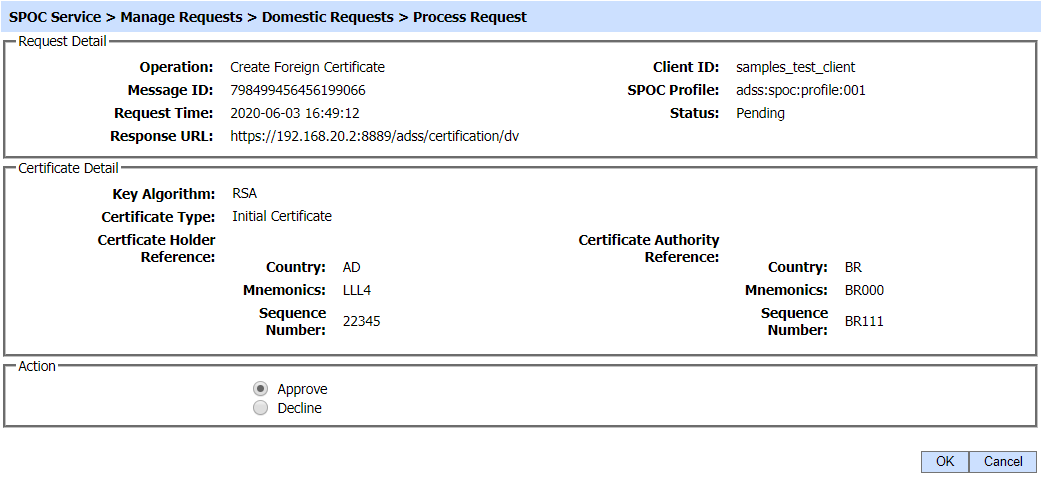The image size is (1042, 483).
Task: Click the RSA Key Algorithm value
Action: [x=244, y=194]
